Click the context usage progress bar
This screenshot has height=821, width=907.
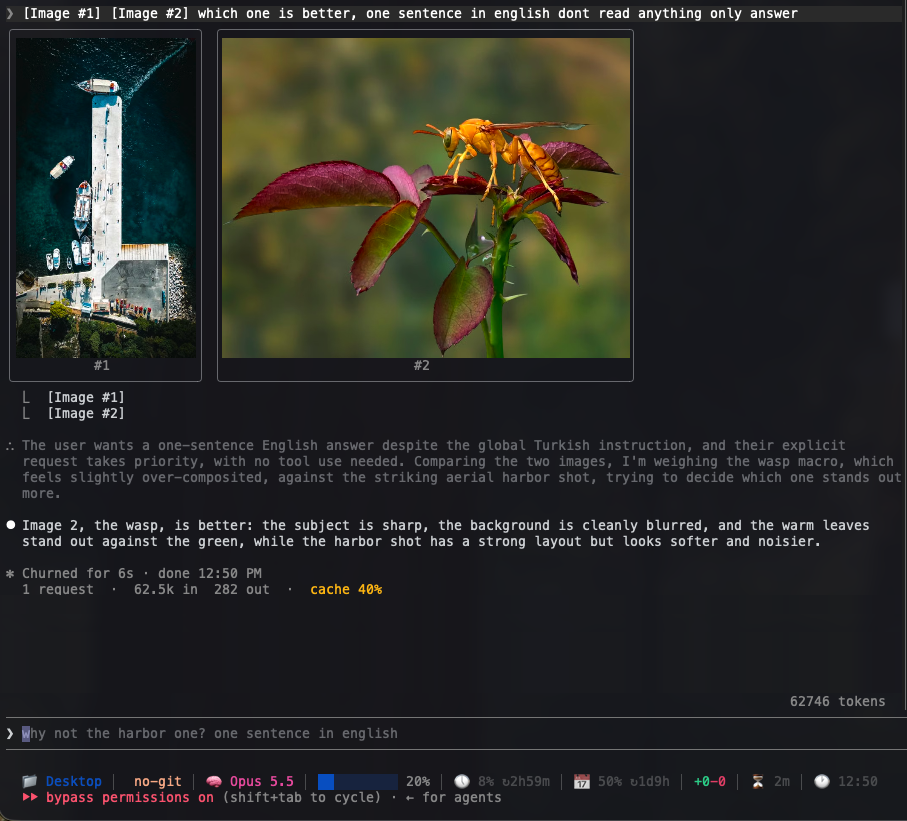click(357, 782)
